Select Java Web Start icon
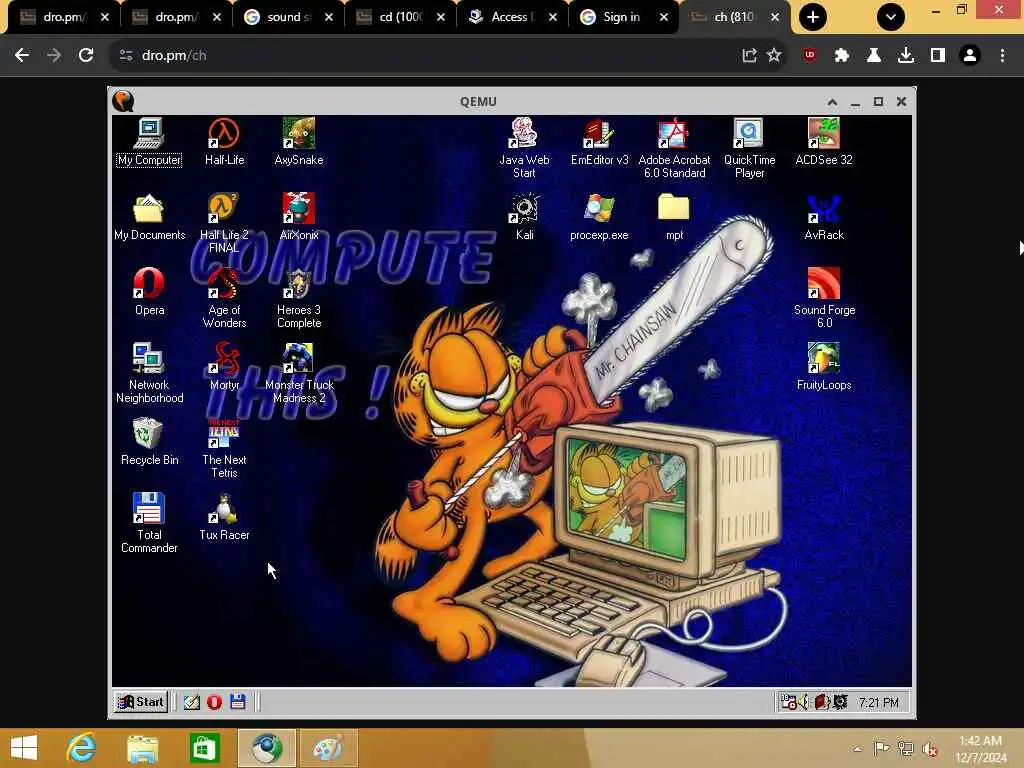This screenshot has height=768, width=1024. [524, 149]
